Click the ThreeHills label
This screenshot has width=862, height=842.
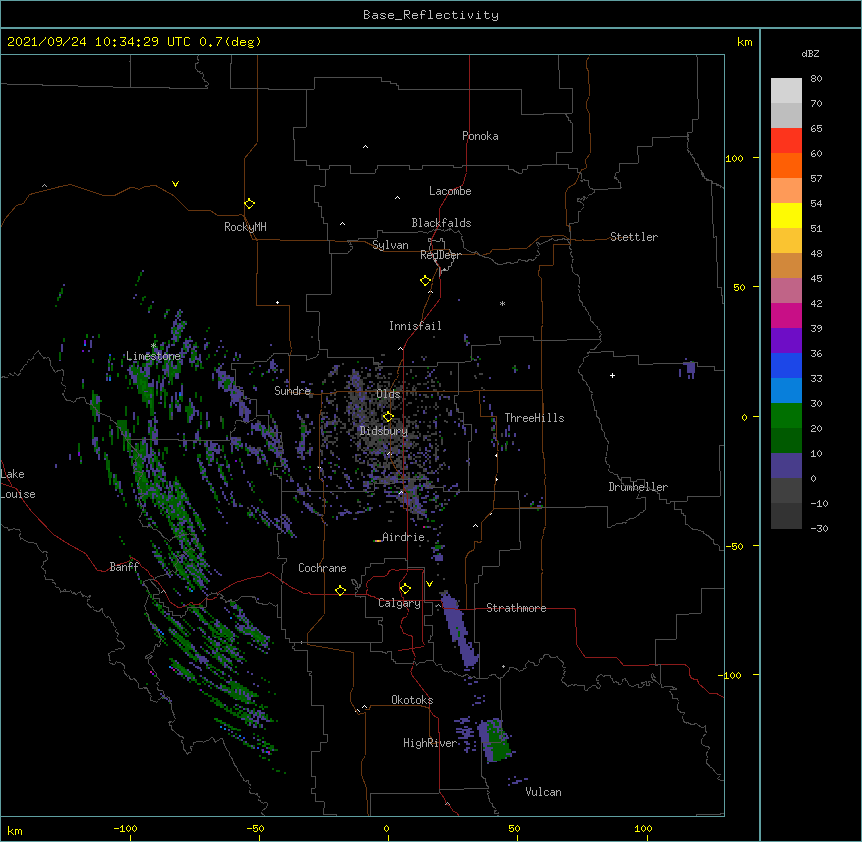[x=534, y=418]
